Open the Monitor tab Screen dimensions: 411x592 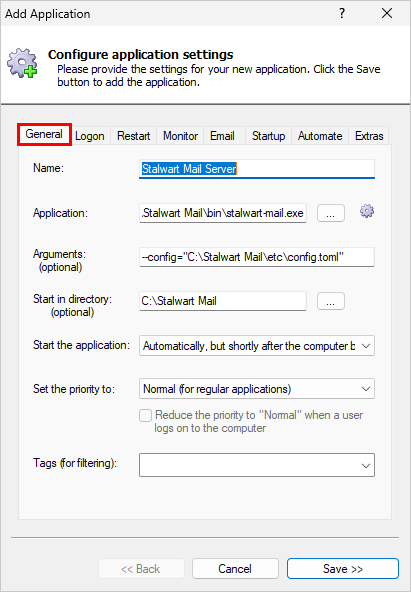[180, 136]
